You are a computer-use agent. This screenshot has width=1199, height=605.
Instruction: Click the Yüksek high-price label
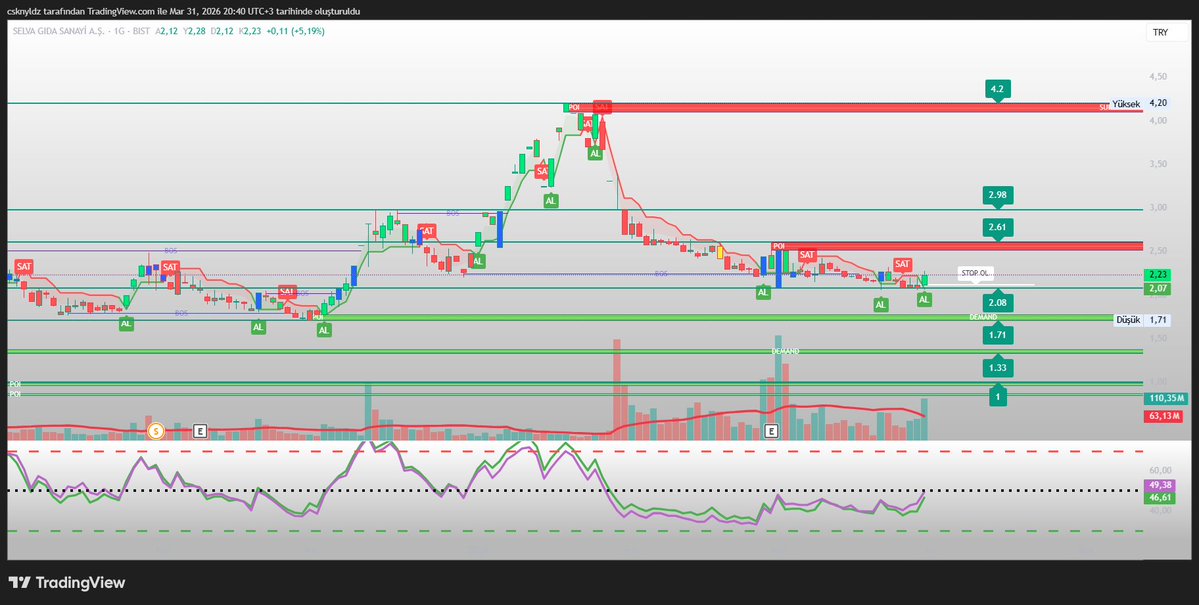click(x=1126, y=103)
